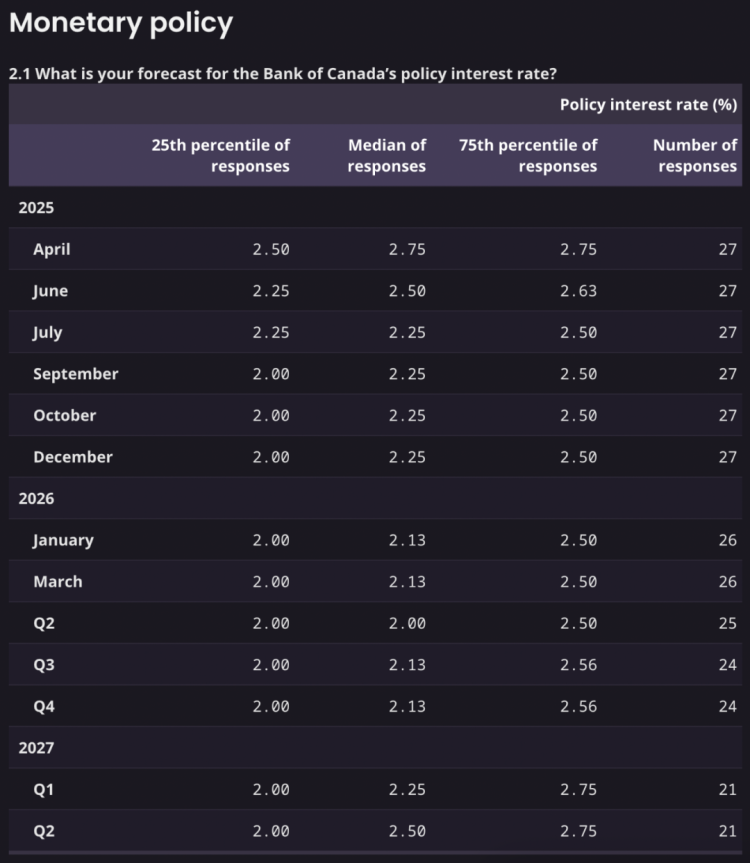The width and height of the screenshot is (750, 863).
Task: Select the 2027 year group row
Action: click(375, 747)
